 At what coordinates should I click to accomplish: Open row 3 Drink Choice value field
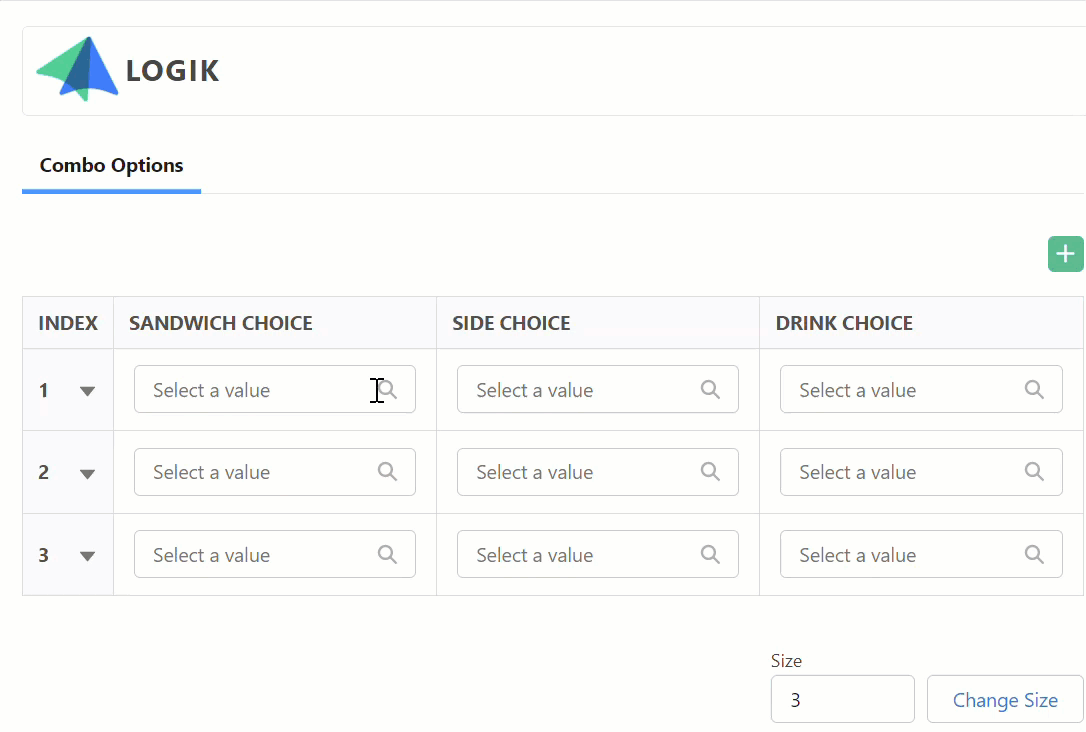[x=921, y=554]
